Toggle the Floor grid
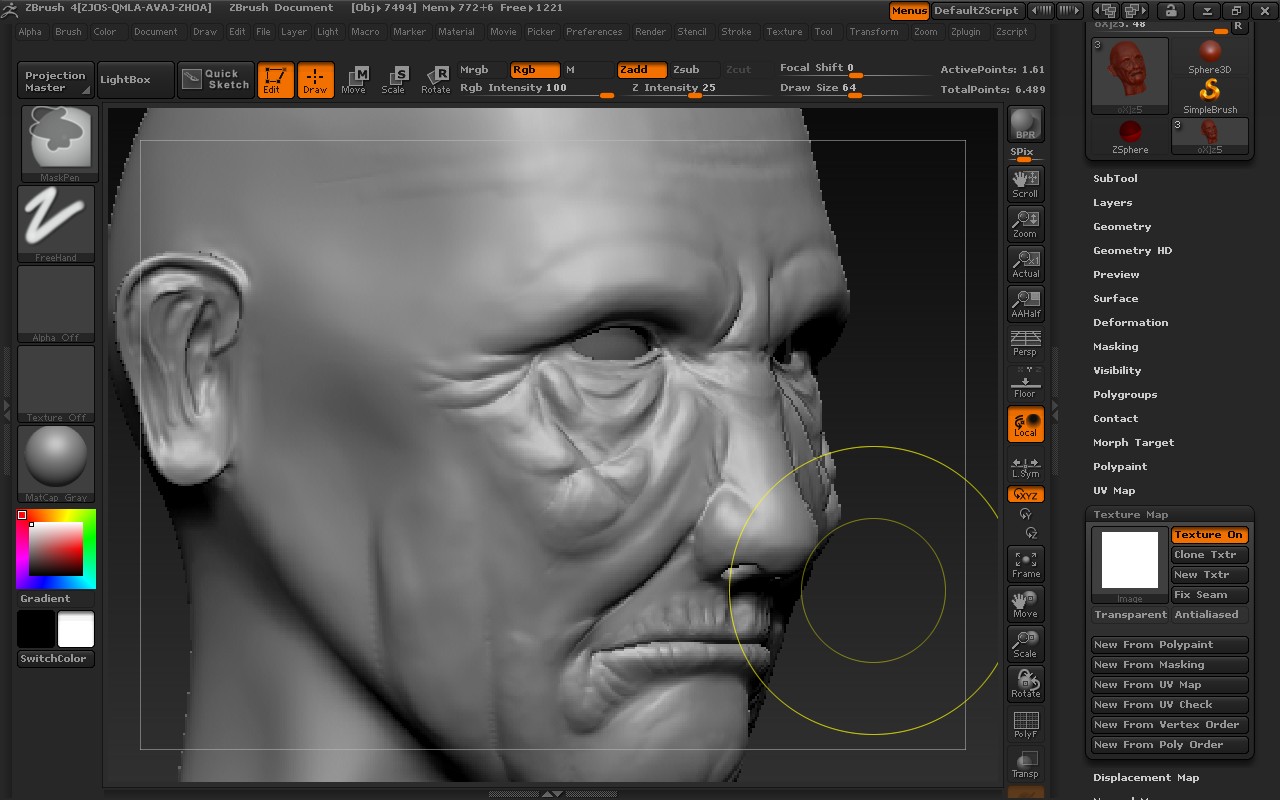This screenshot has width=1280, height=800. (1024, 383)
